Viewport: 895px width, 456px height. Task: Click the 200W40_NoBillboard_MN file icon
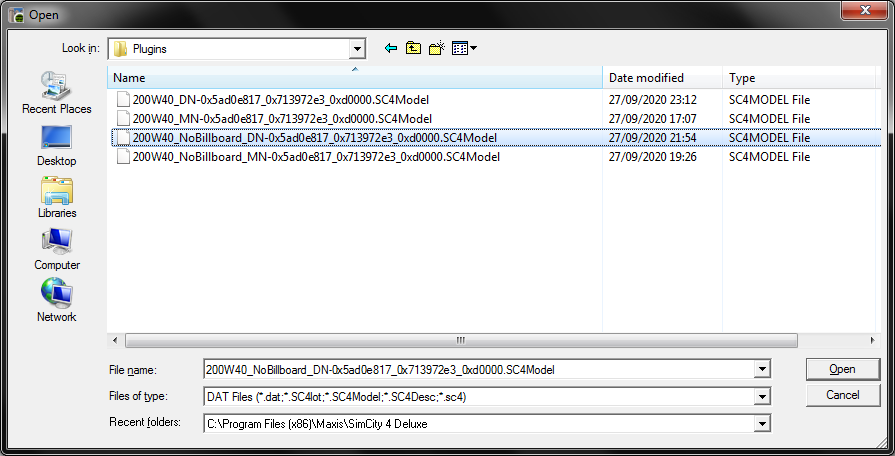point(123,156)
